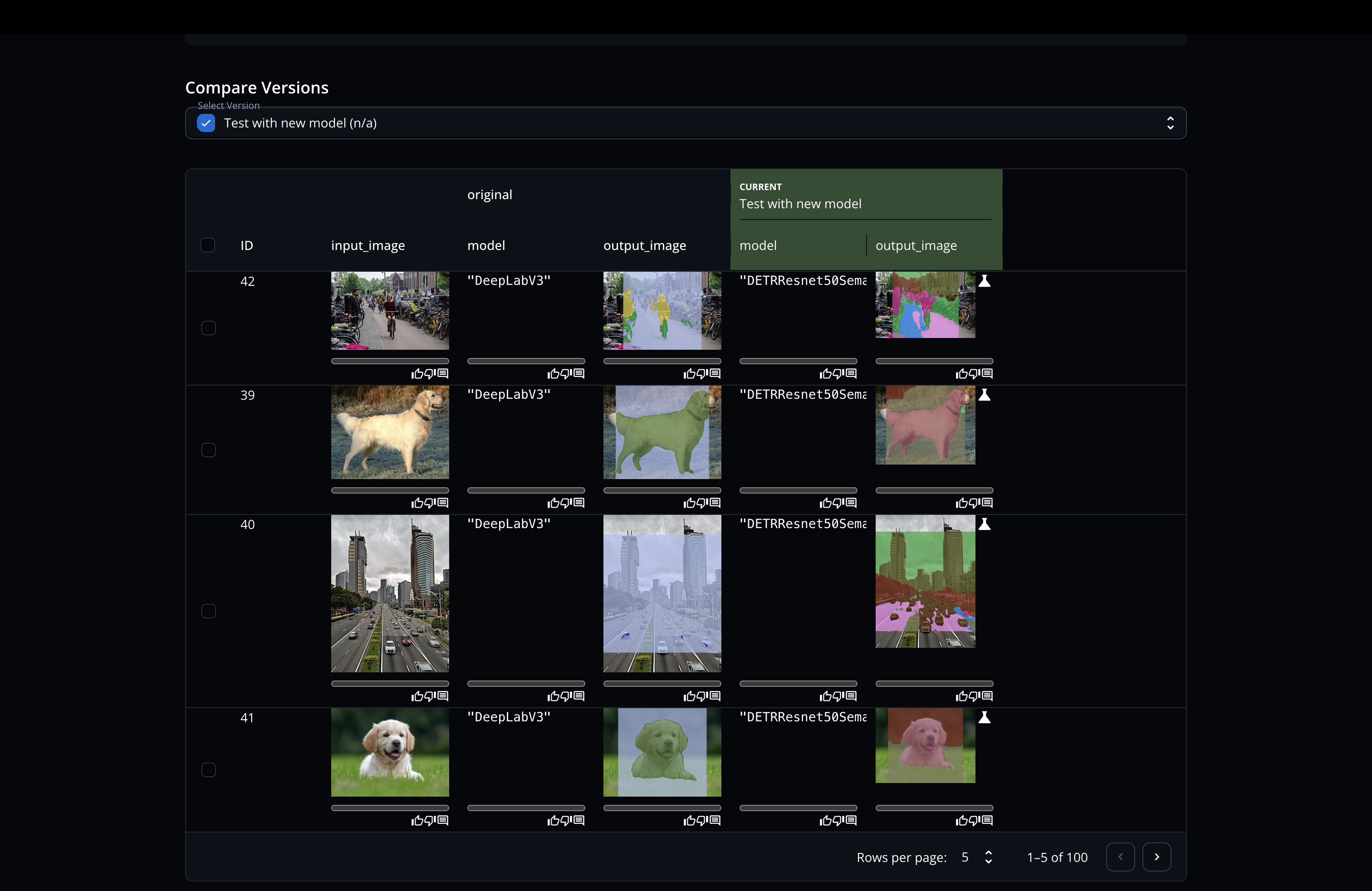Image resolution: width=1372 pixels, height=891 pixels.
Task: Open row 39 golden retriever input thumbnail
Action: pos(390,432)
